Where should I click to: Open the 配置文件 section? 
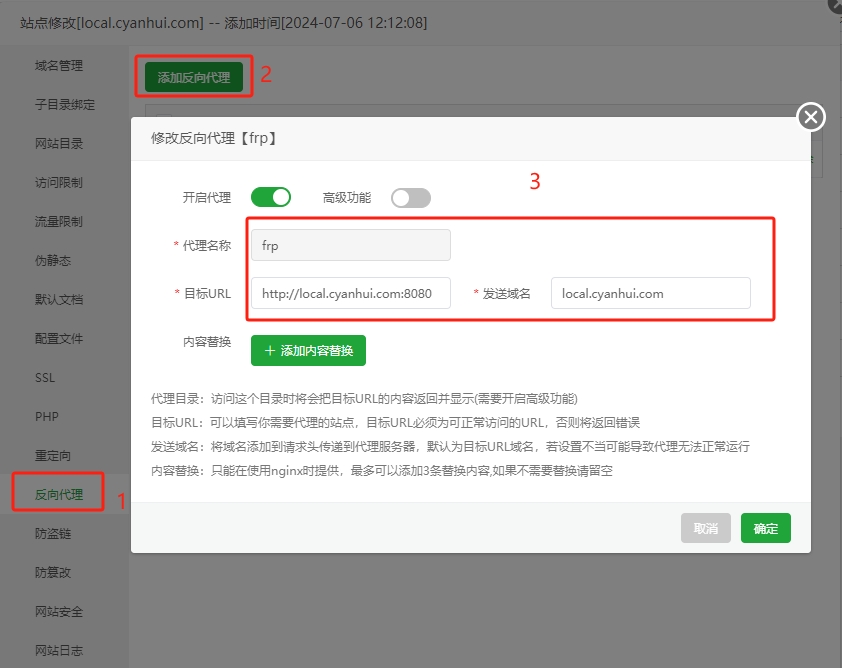pyautogui.click(x=59, y=338)
